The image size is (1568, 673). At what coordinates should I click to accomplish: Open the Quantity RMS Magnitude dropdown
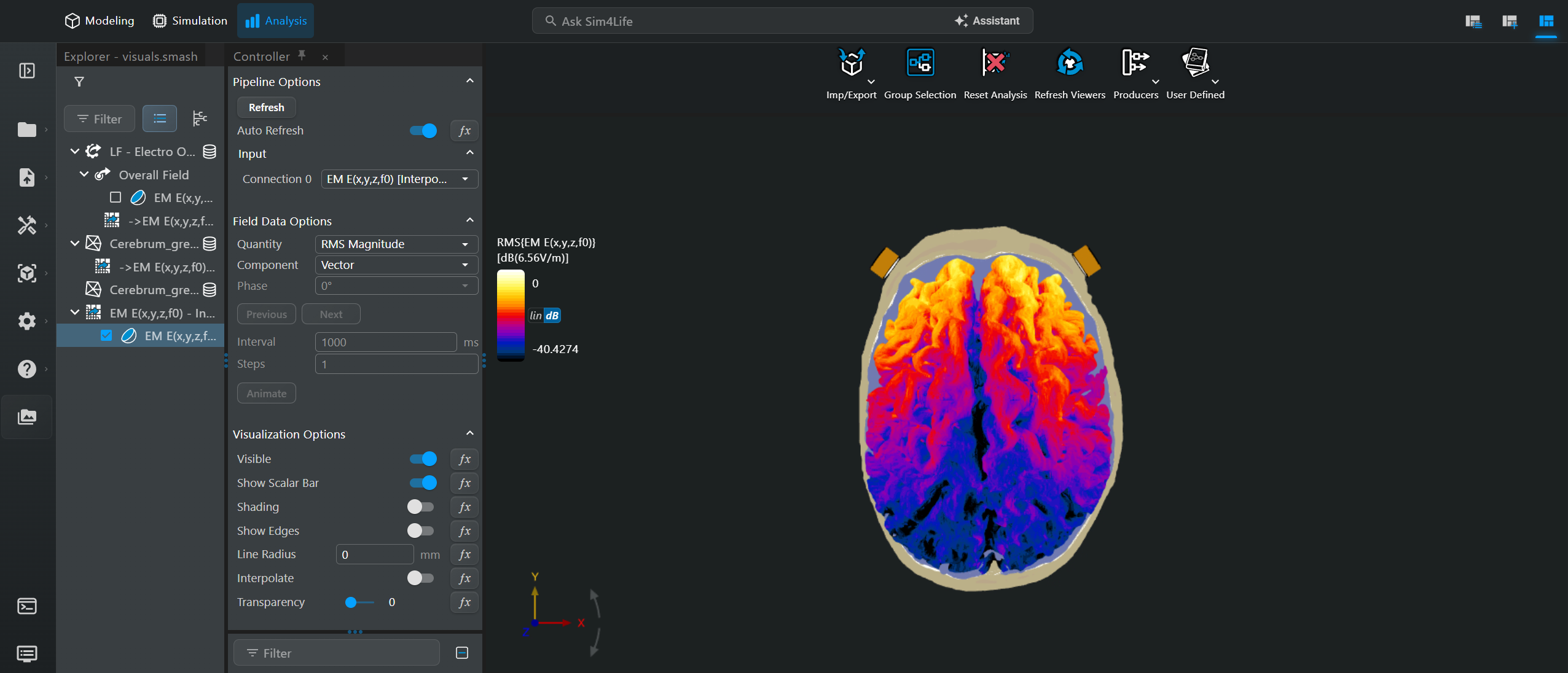(x=396, y=244)
